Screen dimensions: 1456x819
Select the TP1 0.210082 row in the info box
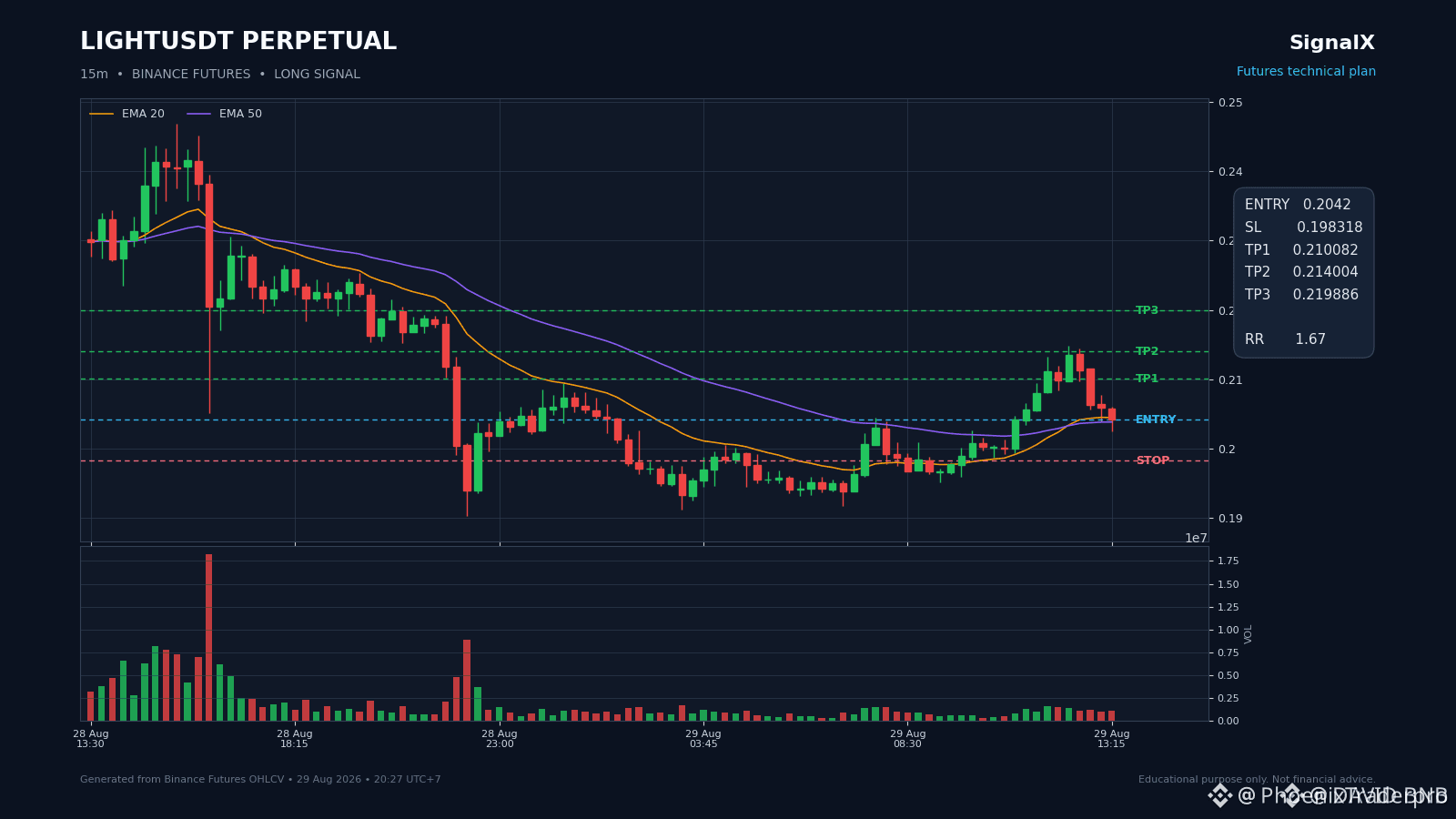pos(1301,250)
